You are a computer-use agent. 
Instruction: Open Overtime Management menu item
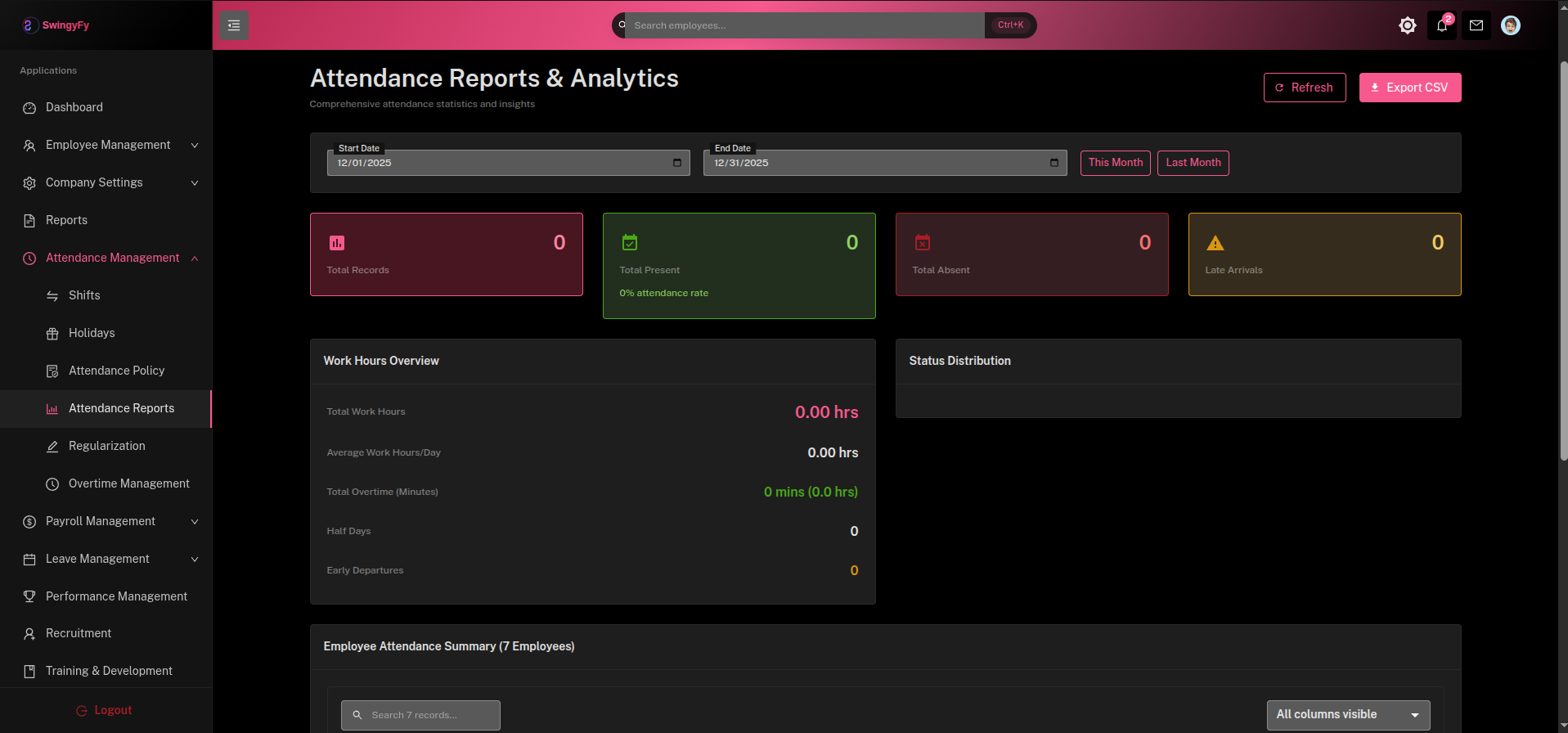pyautogui.click(x=128, y=483)
